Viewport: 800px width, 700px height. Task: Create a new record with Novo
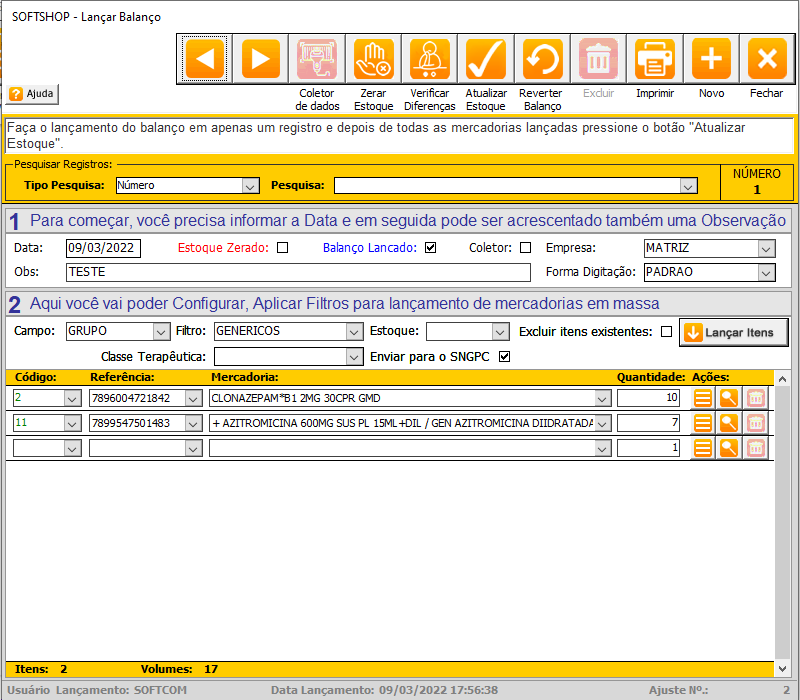711,59
